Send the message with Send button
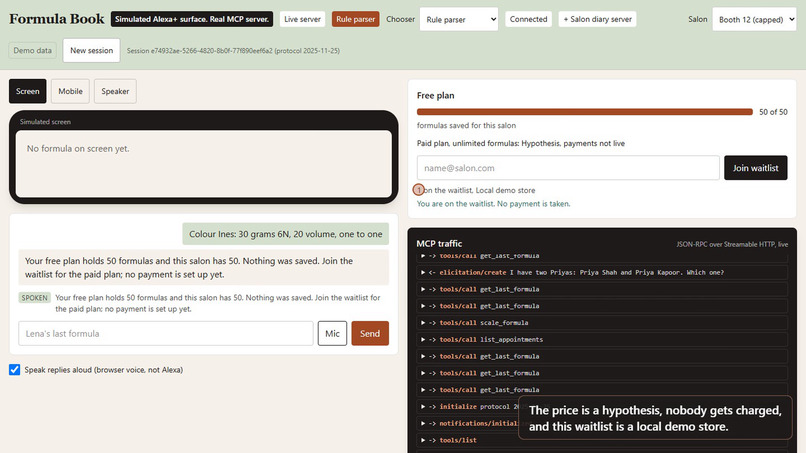This screenshot has width=806, height=453. [370, 333]
